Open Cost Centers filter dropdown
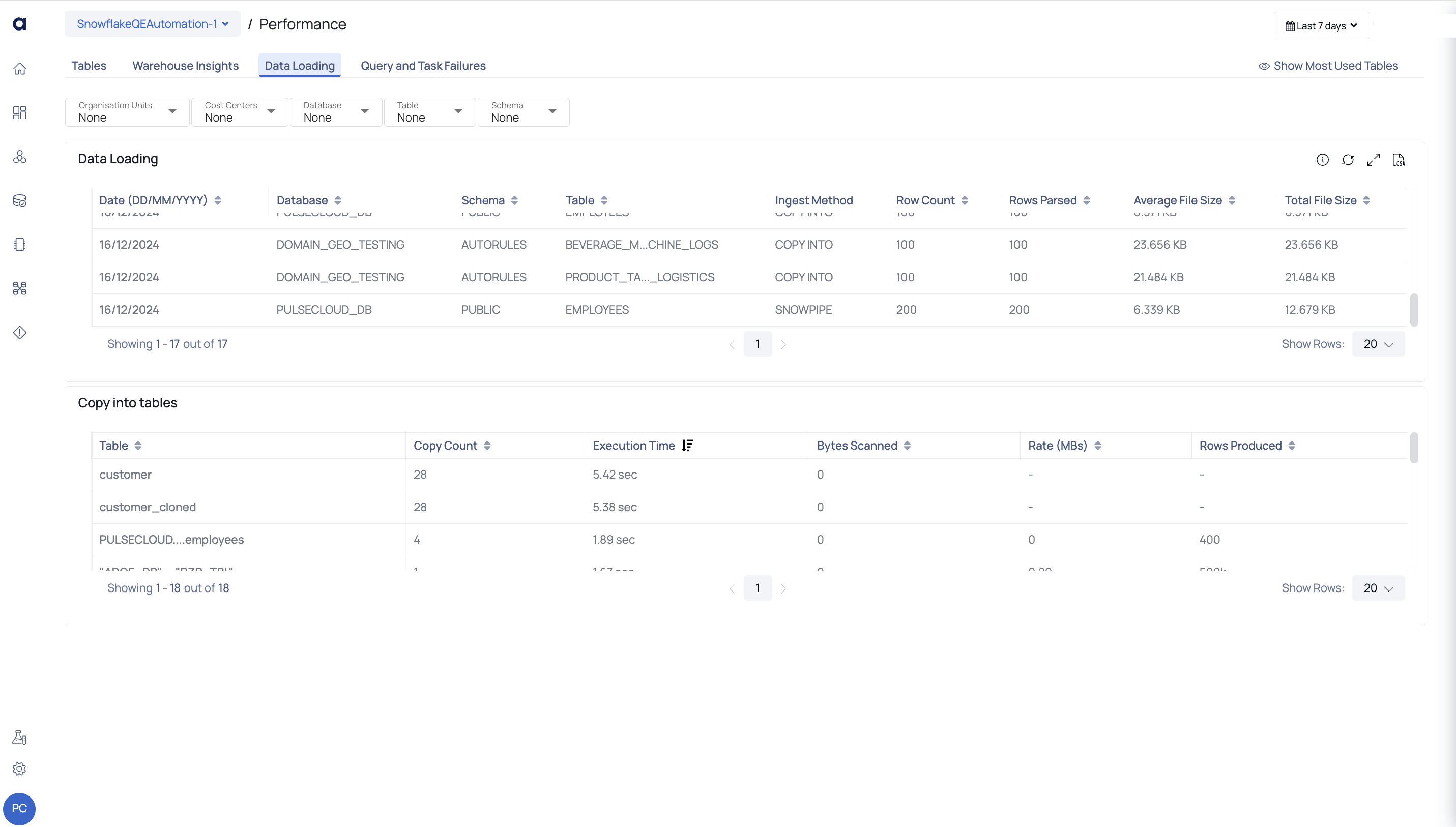The image size is (1456, 827). click(x=240, y=112)
